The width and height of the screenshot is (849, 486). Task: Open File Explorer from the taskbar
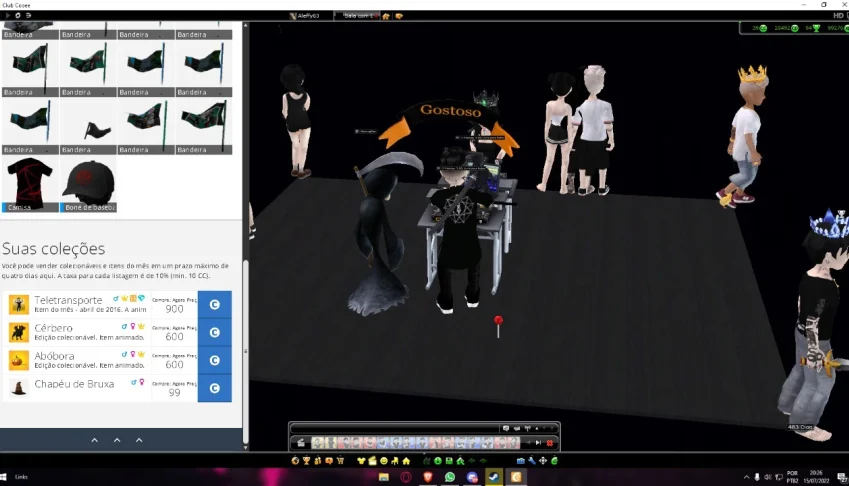click(383, 477)
